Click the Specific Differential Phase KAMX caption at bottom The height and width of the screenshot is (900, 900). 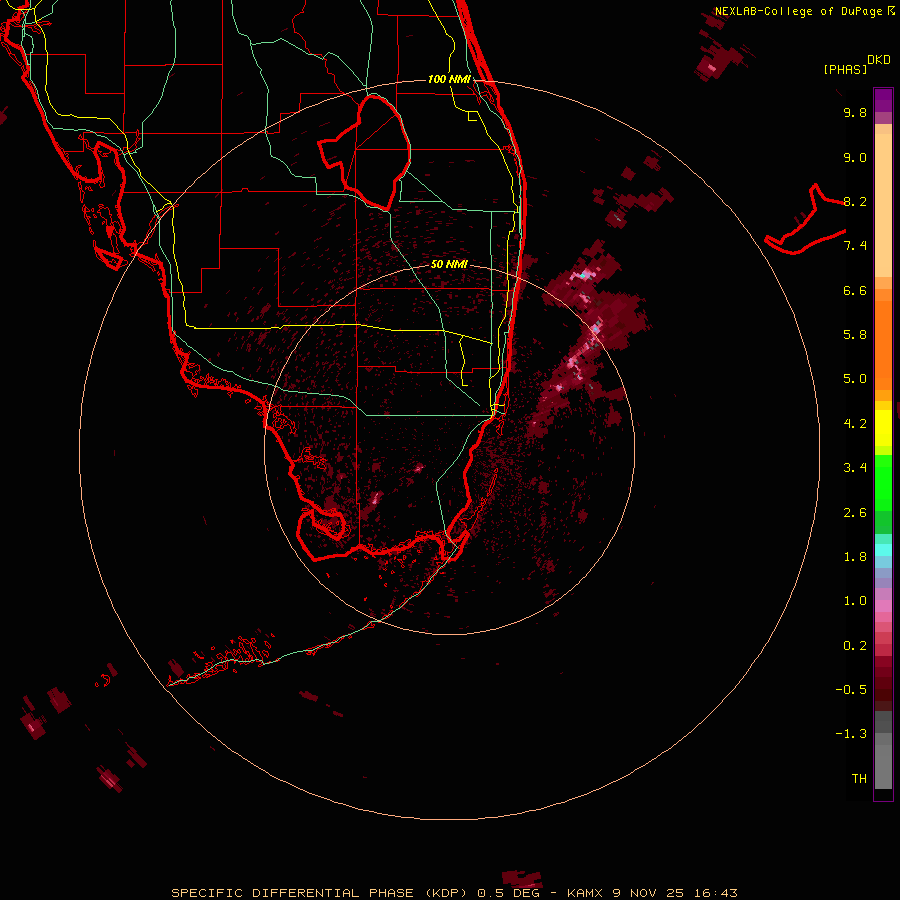coord(454,893)
